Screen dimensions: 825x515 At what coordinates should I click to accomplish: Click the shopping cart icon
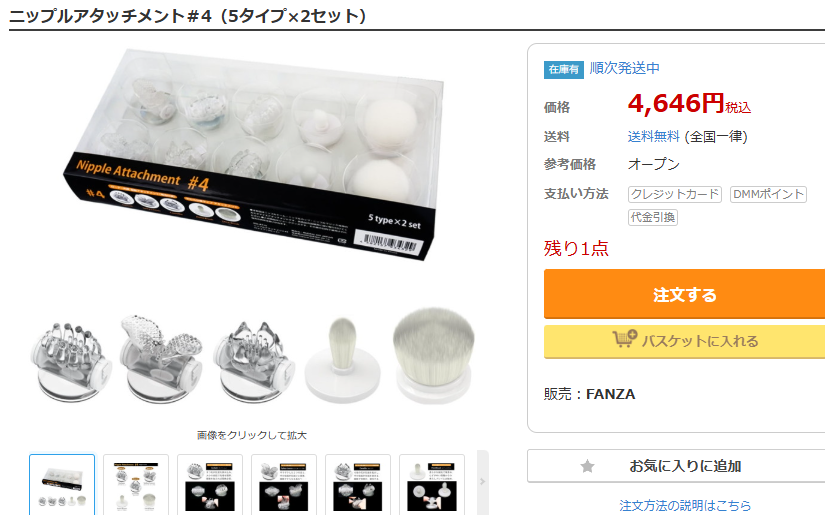click(x=625, y=338)
